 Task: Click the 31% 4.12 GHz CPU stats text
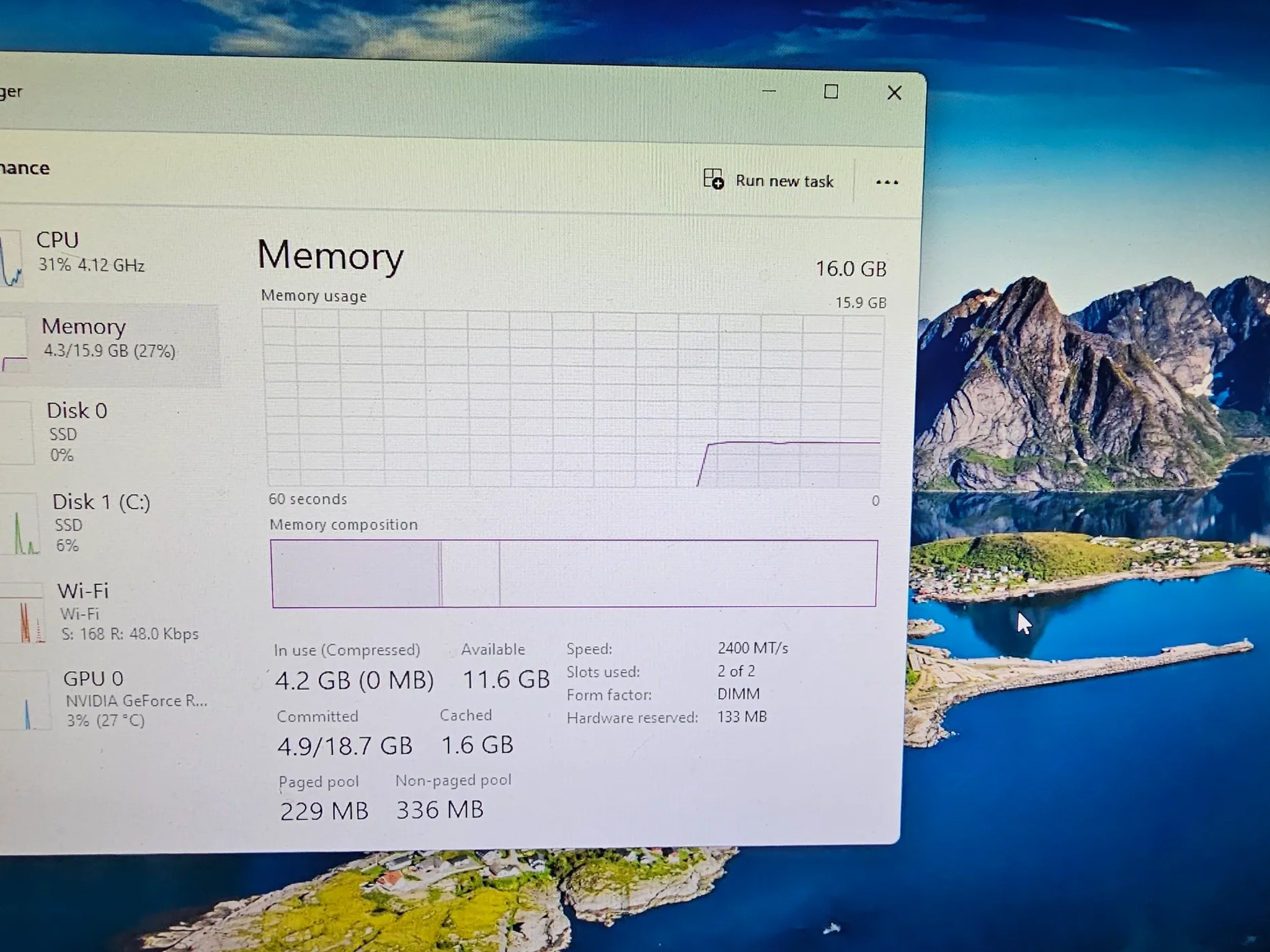tap(91, 265)
